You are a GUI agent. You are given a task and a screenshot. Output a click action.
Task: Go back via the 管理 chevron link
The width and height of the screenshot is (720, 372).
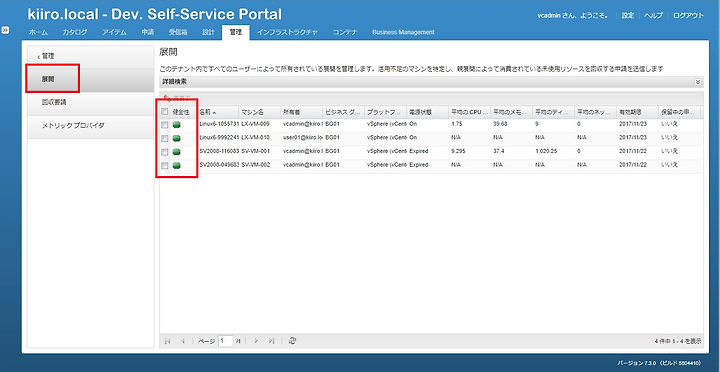tap(45, 56)
